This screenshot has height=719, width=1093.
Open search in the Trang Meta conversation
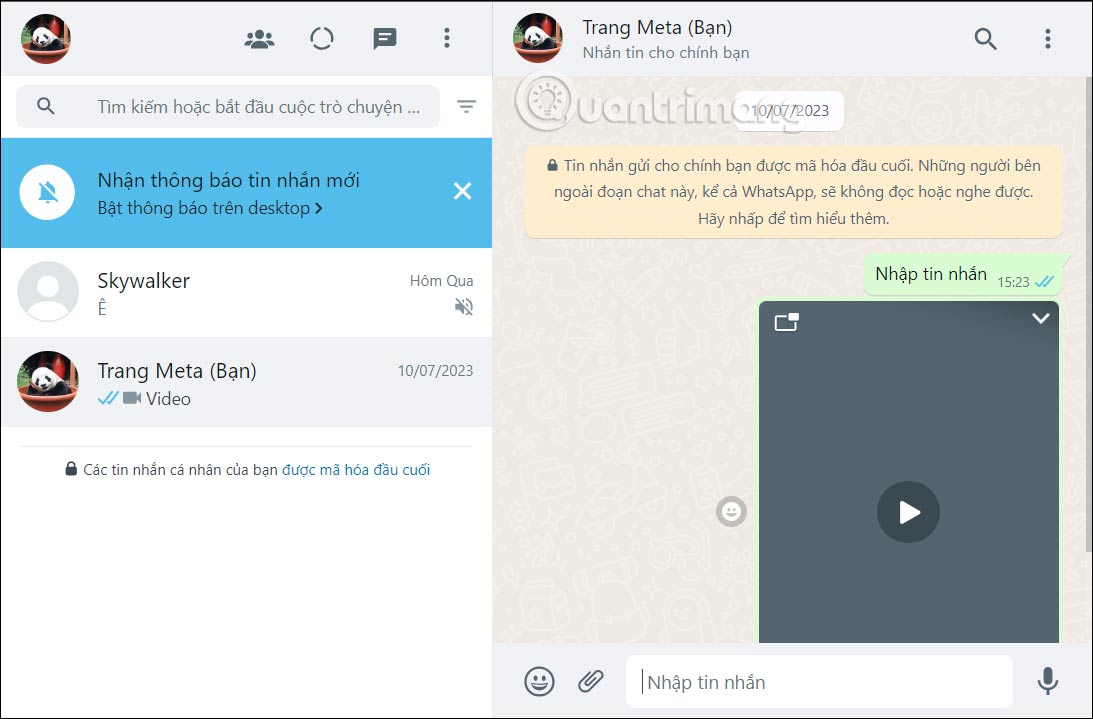pos(985,39)
